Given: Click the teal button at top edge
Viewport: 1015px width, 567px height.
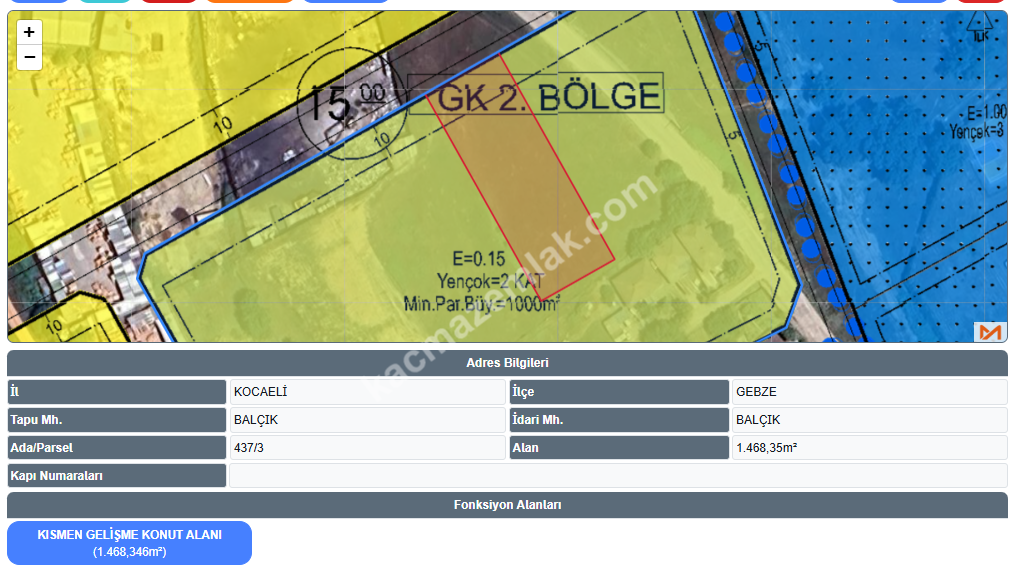Looking at the screenshot, I should (104, 1).
